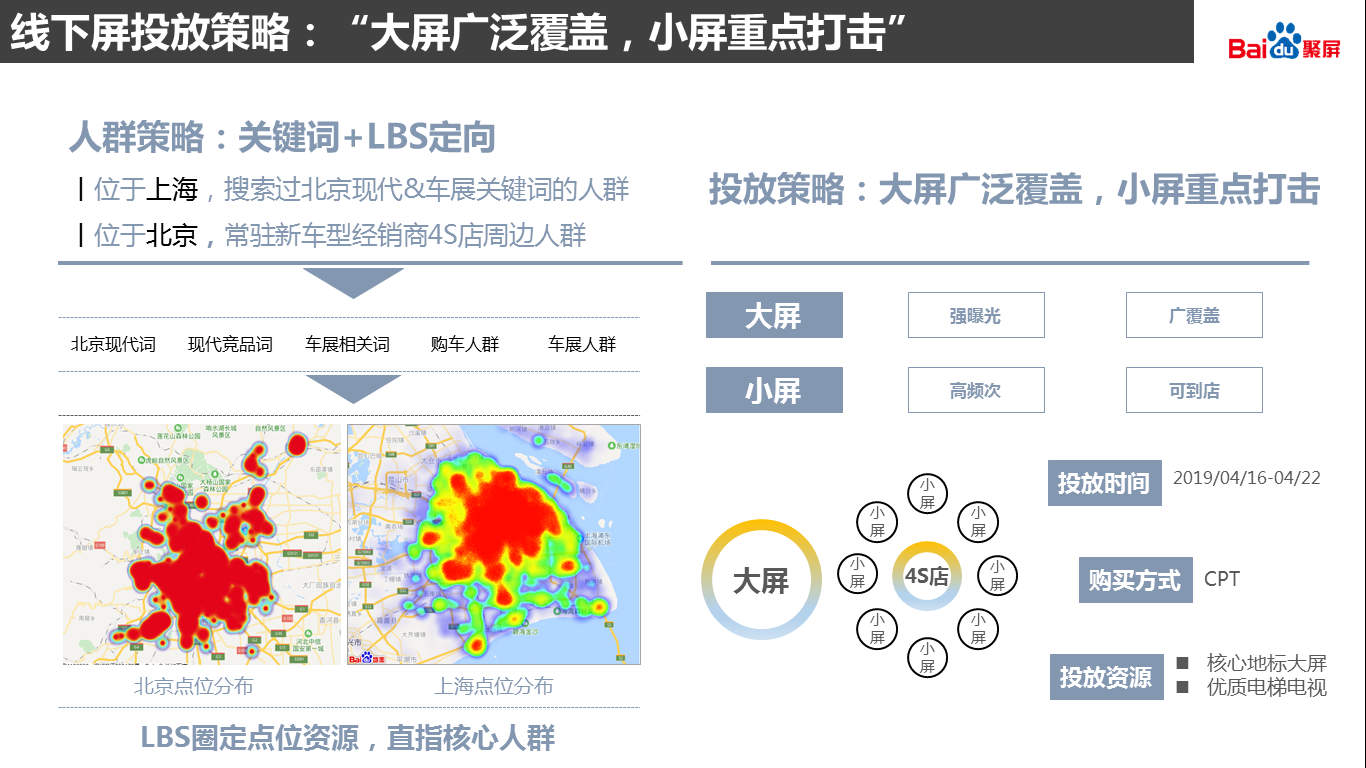The image size is (1366, 768).
Task: Click the filled 小屏 label block
Action: pos(774,390)
